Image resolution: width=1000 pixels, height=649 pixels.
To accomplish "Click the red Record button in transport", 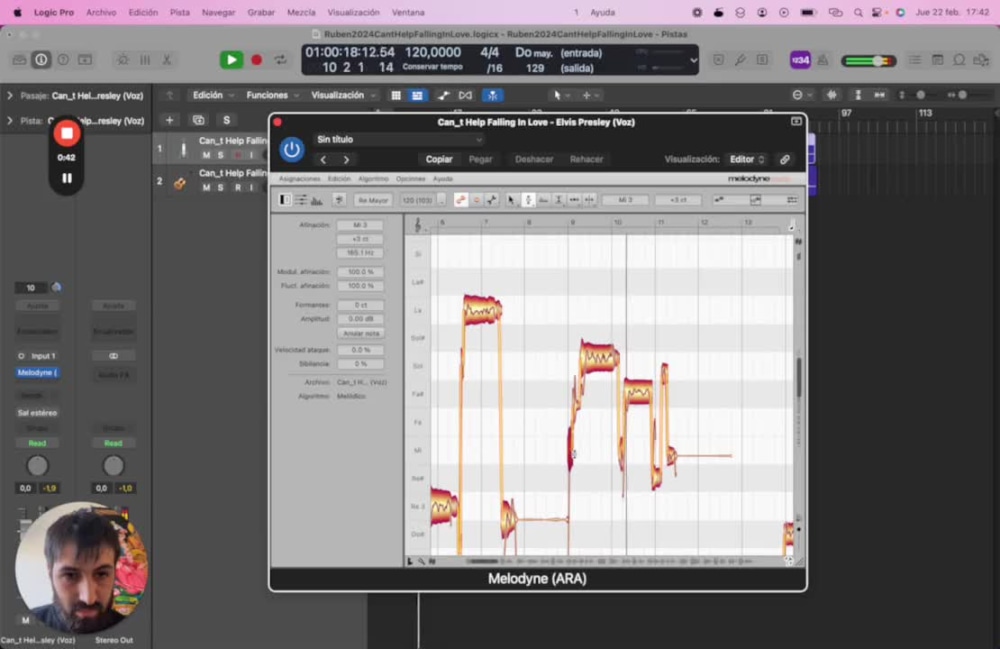I will (256, 60).
